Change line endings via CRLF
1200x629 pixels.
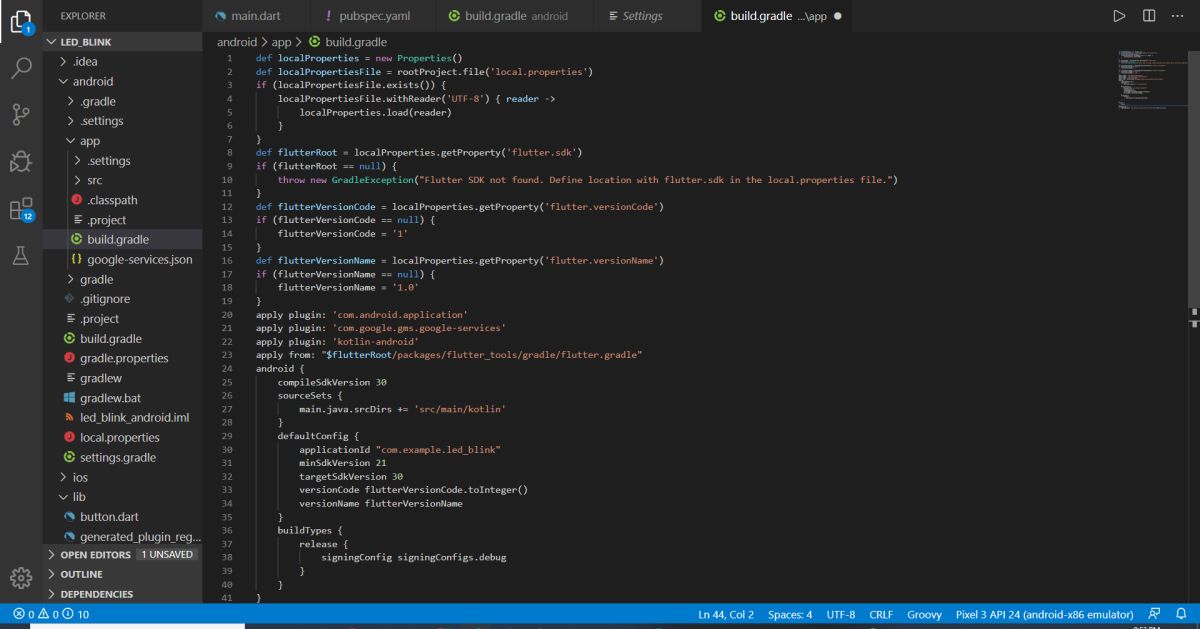[x=881, y=614]
